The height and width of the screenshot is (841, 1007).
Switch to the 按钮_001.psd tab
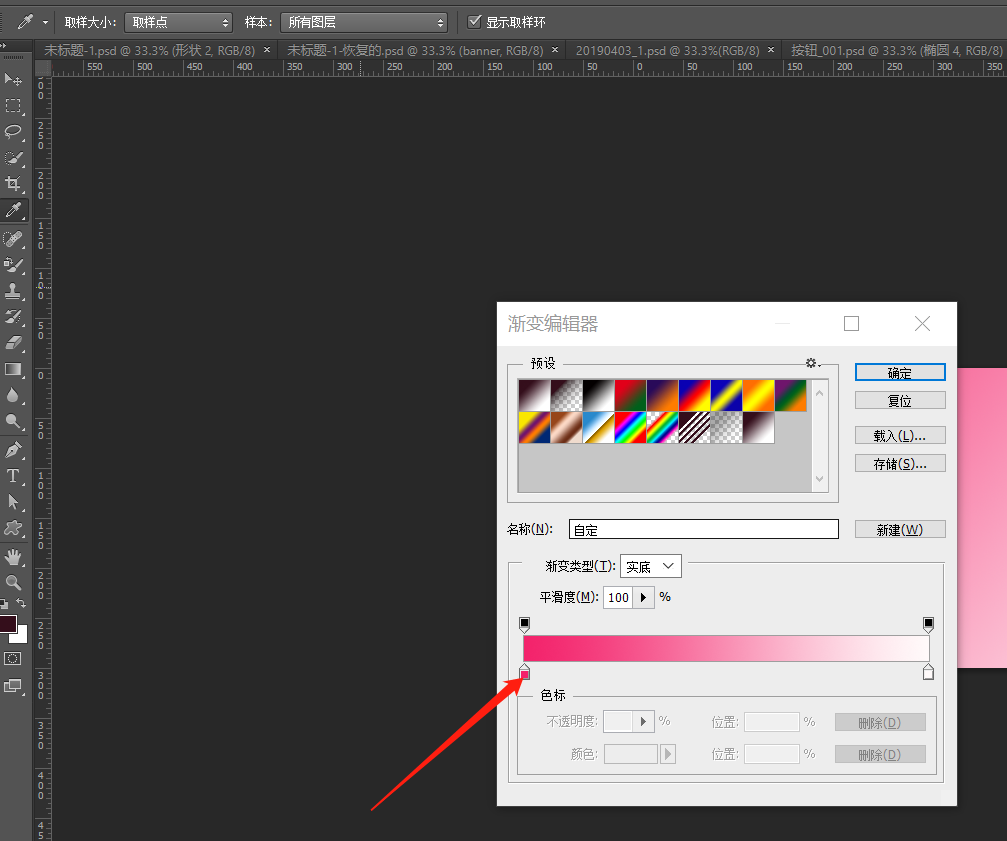tap(896, 50)
